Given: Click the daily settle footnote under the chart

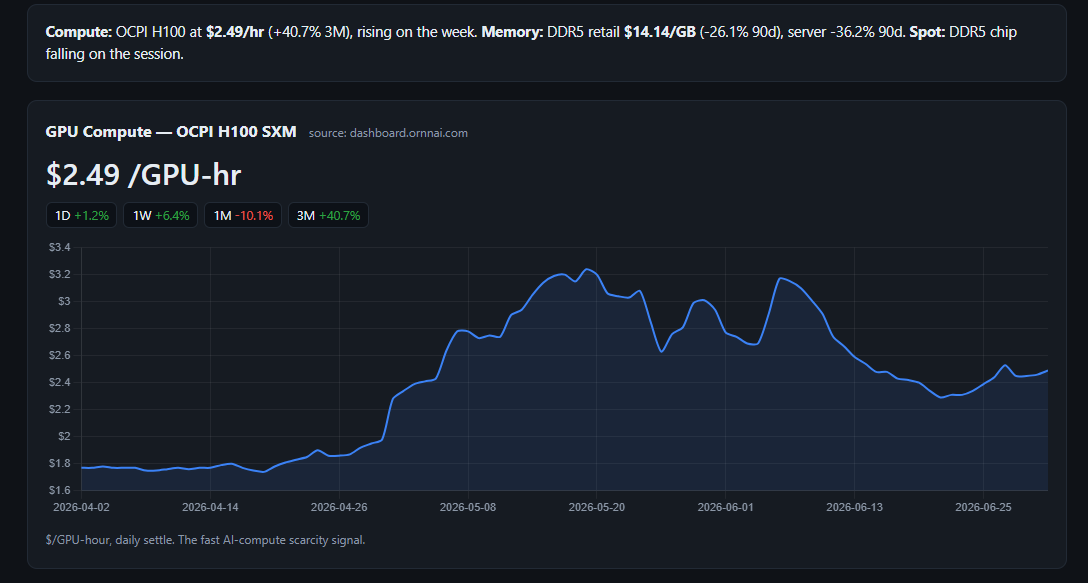Looking at the screenshot, I should click(205, 539).
